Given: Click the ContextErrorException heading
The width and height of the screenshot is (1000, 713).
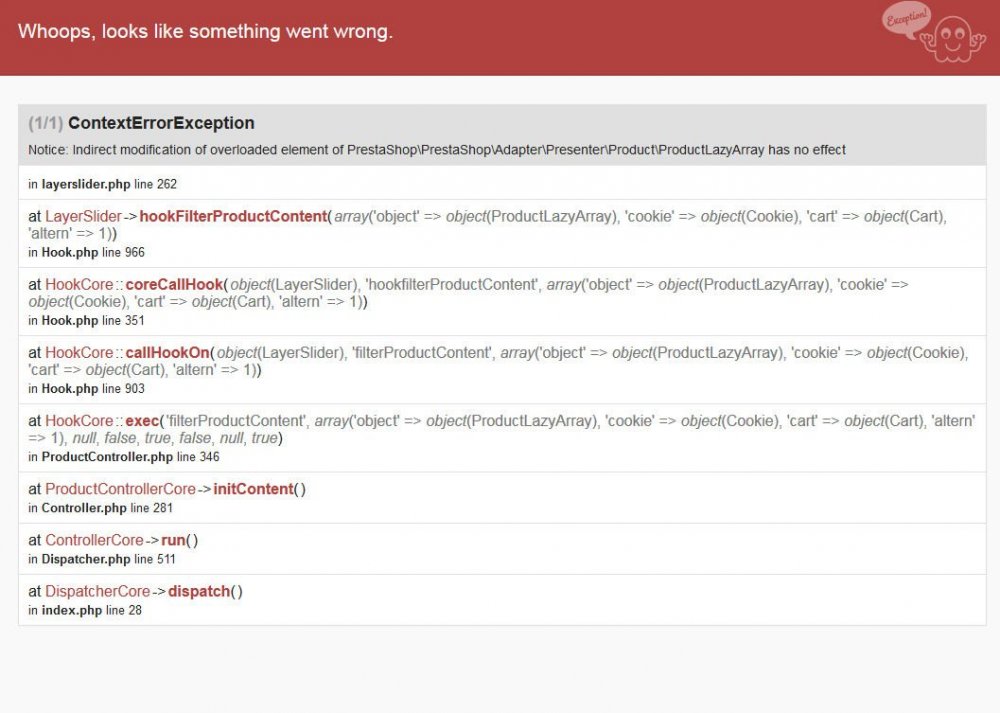Looking at the screenshot, I should 161,123.
